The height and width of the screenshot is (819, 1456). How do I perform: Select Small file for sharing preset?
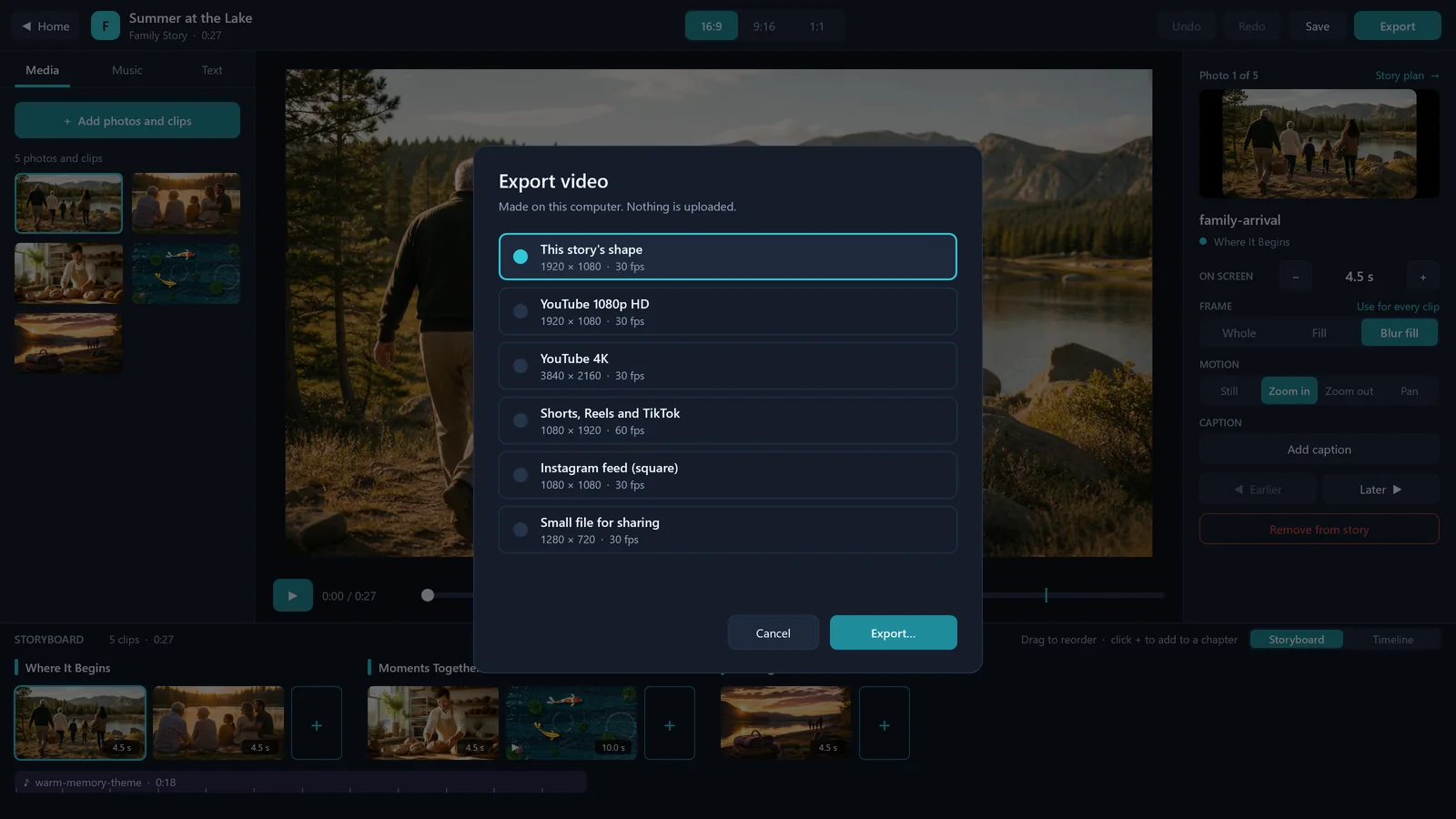coord(727,530)
